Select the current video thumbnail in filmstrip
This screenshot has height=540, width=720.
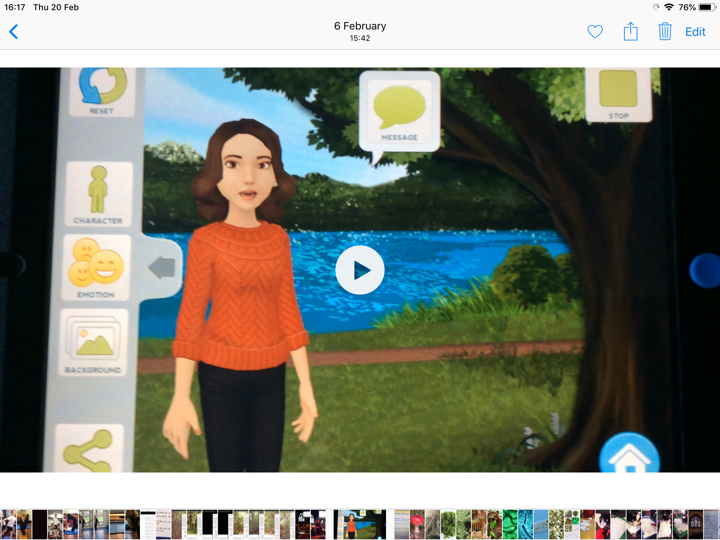coord(360,524)
